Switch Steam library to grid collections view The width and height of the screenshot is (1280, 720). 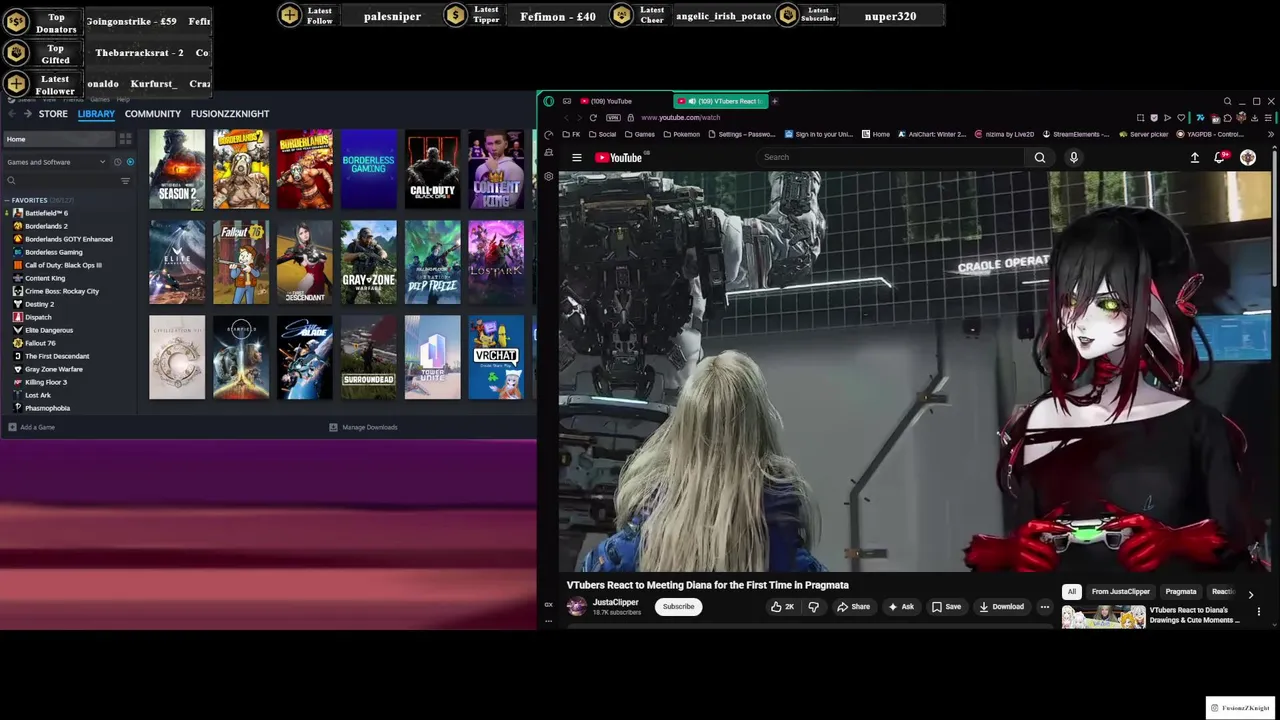(x=125, y=139)
